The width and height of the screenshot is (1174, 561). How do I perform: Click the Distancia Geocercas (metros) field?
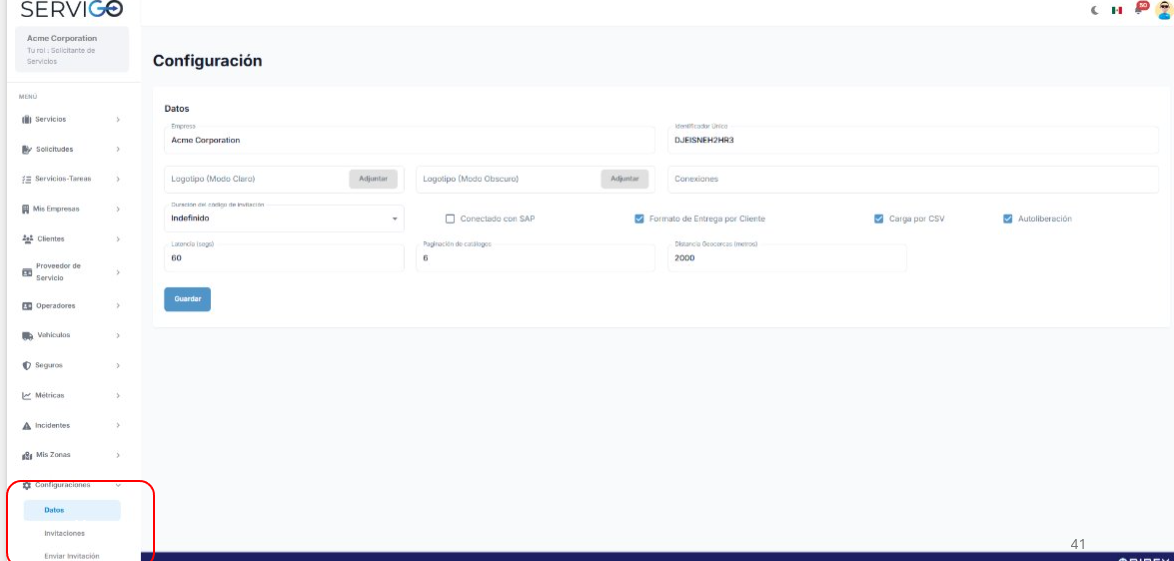(x=787, y=258)
